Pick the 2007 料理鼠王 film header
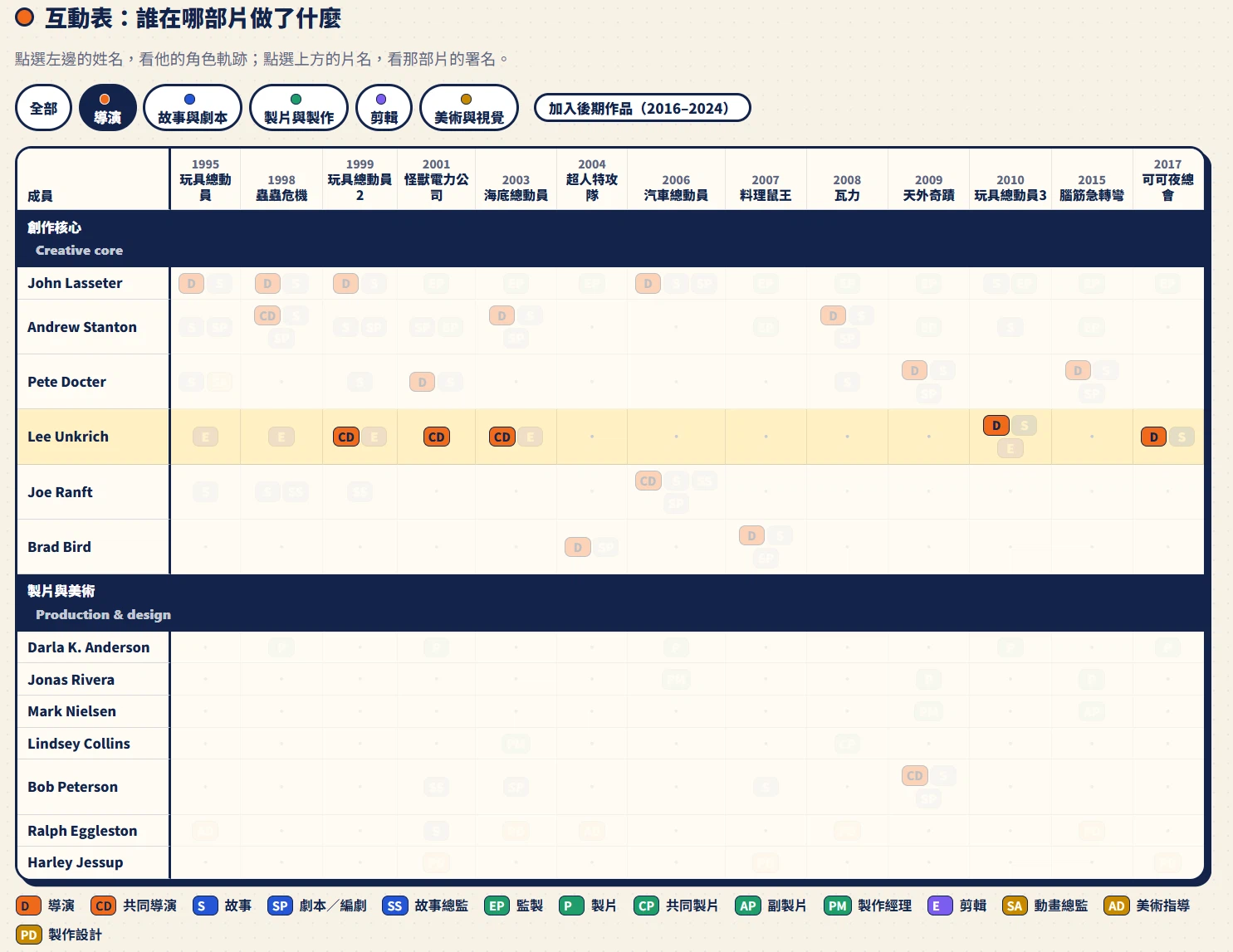This screenshot has width=1233, height=952. click(766, 179)
